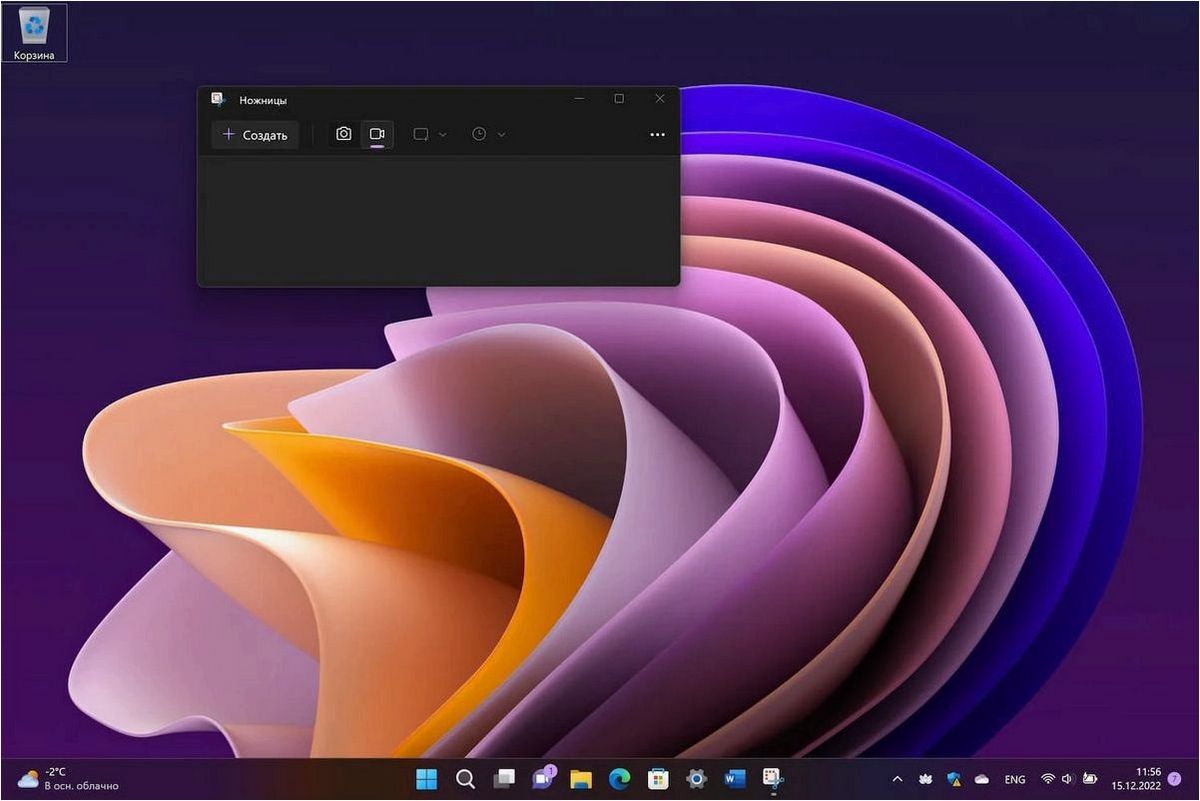This screenshot has width=1200, height=801.
Task: Open the delay timer clock dropdown
Action: point(489,134)
